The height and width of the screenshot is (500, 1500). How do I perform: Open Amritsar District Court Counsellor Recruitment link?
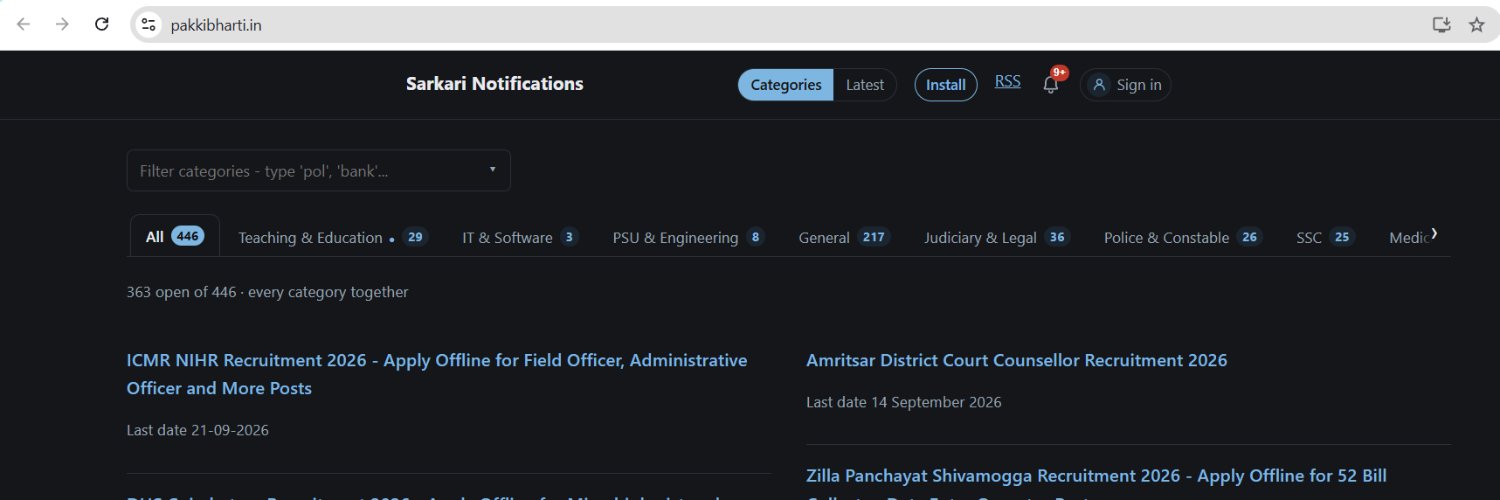pyautogui.click(x=1017, y=360)
